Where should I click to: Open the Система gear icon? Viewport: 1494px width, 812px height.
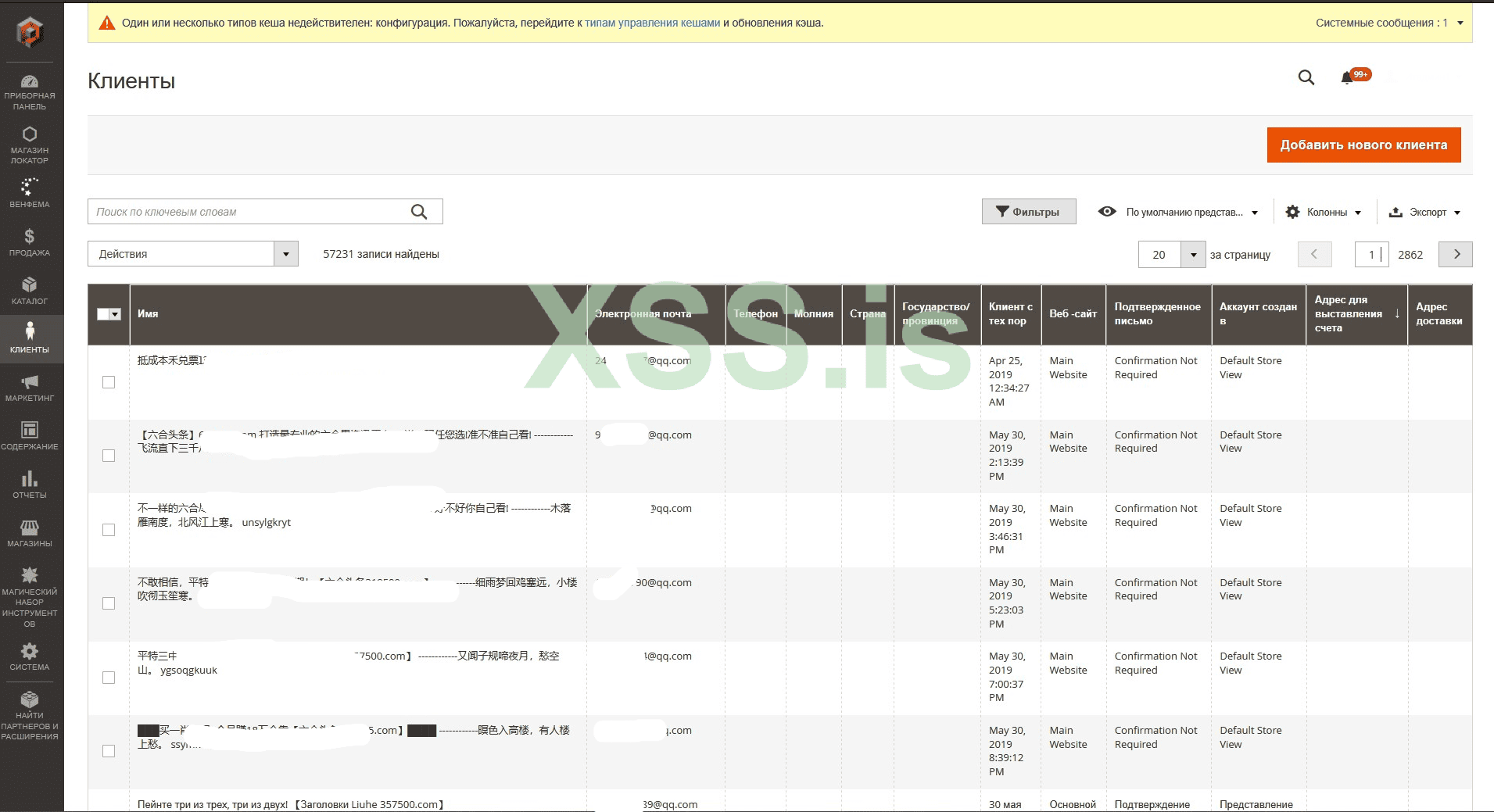tap(30, 651)
